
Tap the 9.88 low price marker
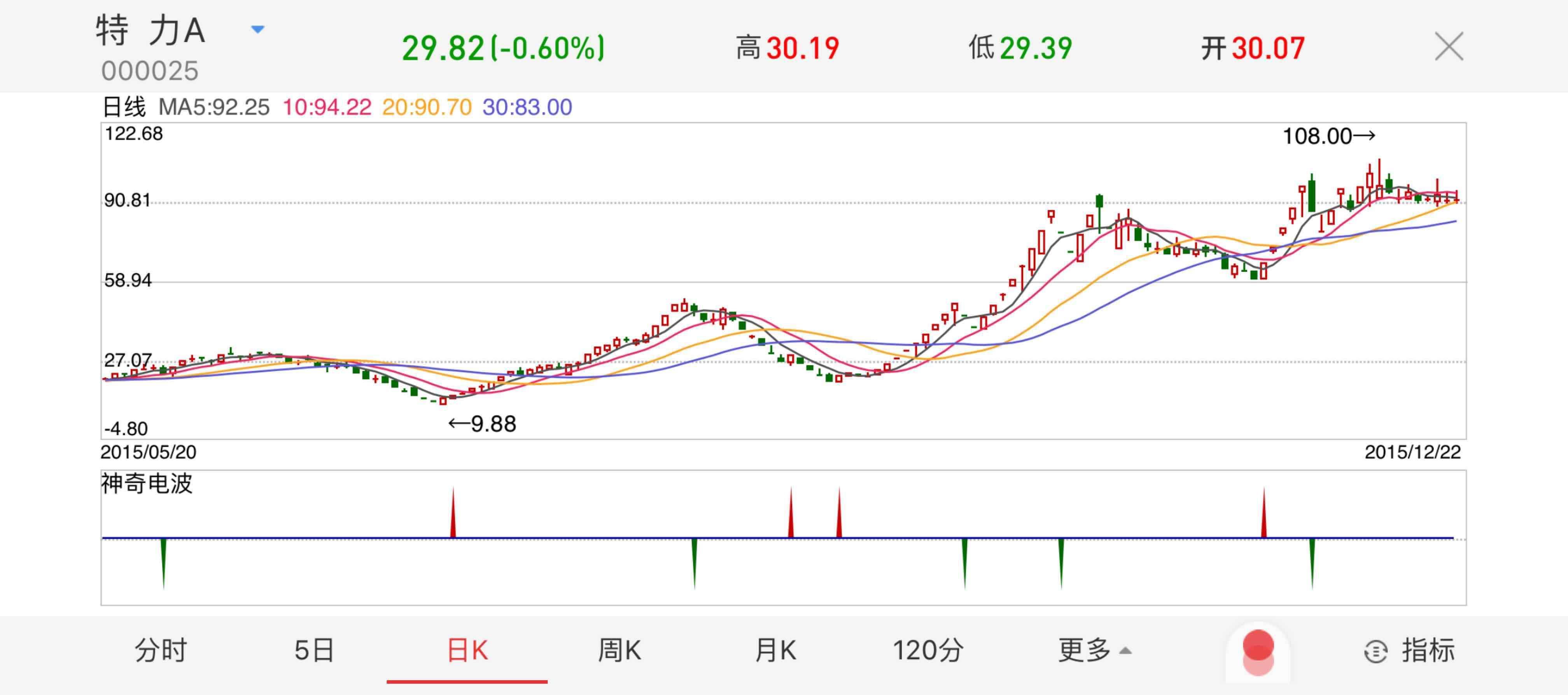(x=482, y=424)
